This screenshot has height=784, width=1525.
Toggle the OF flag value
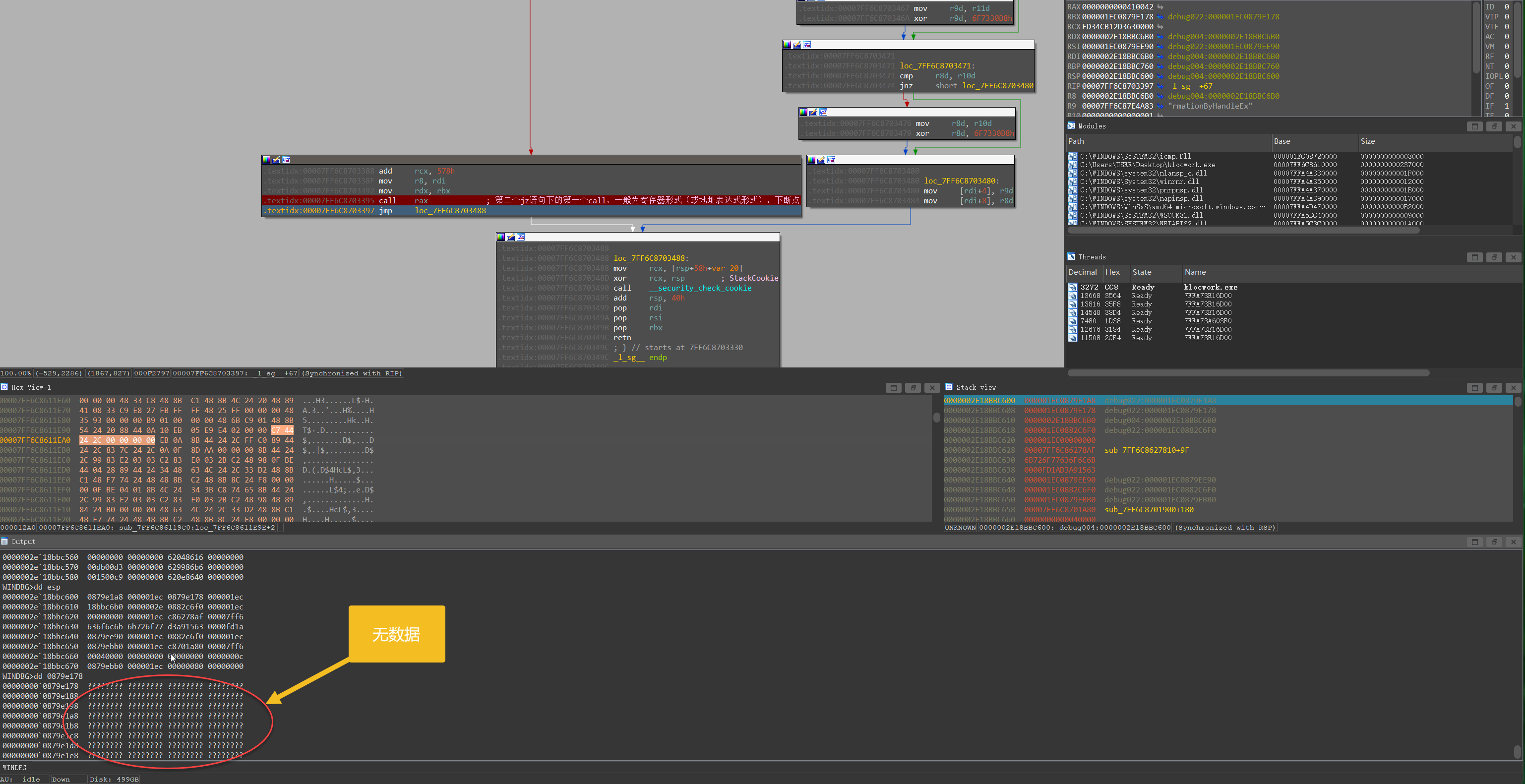(x=1507, y=86)
